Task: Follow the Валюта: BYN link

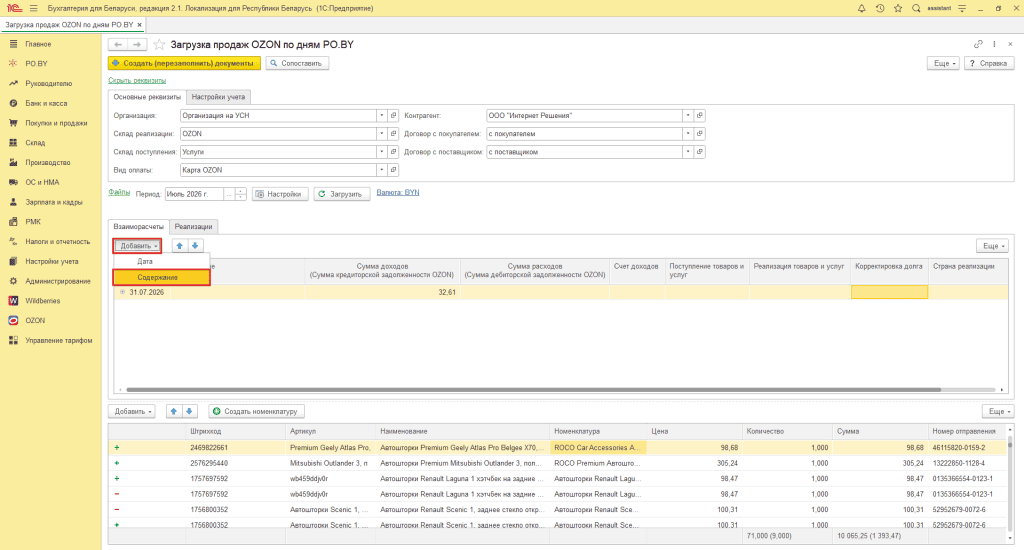Action: click(x=398, y=193)
